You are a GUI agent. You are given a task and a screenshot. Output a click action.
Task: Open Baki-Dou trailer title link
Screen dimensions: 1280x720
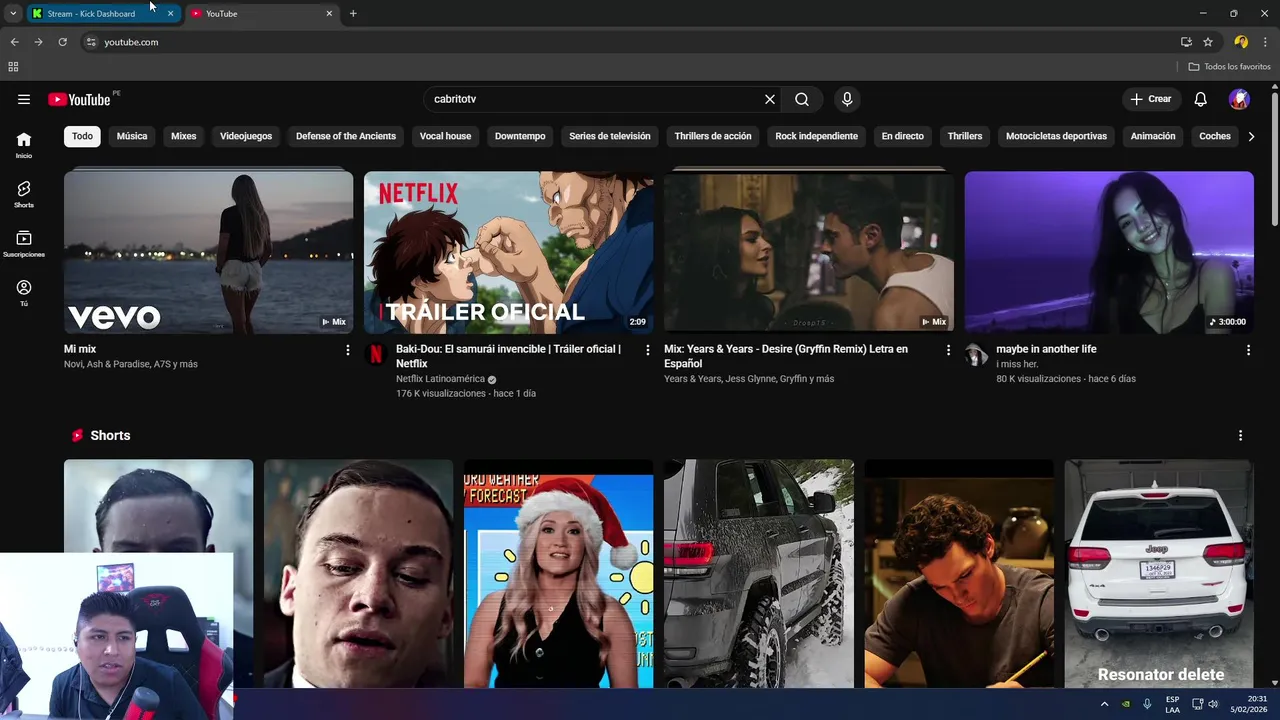tap(508, 356)
